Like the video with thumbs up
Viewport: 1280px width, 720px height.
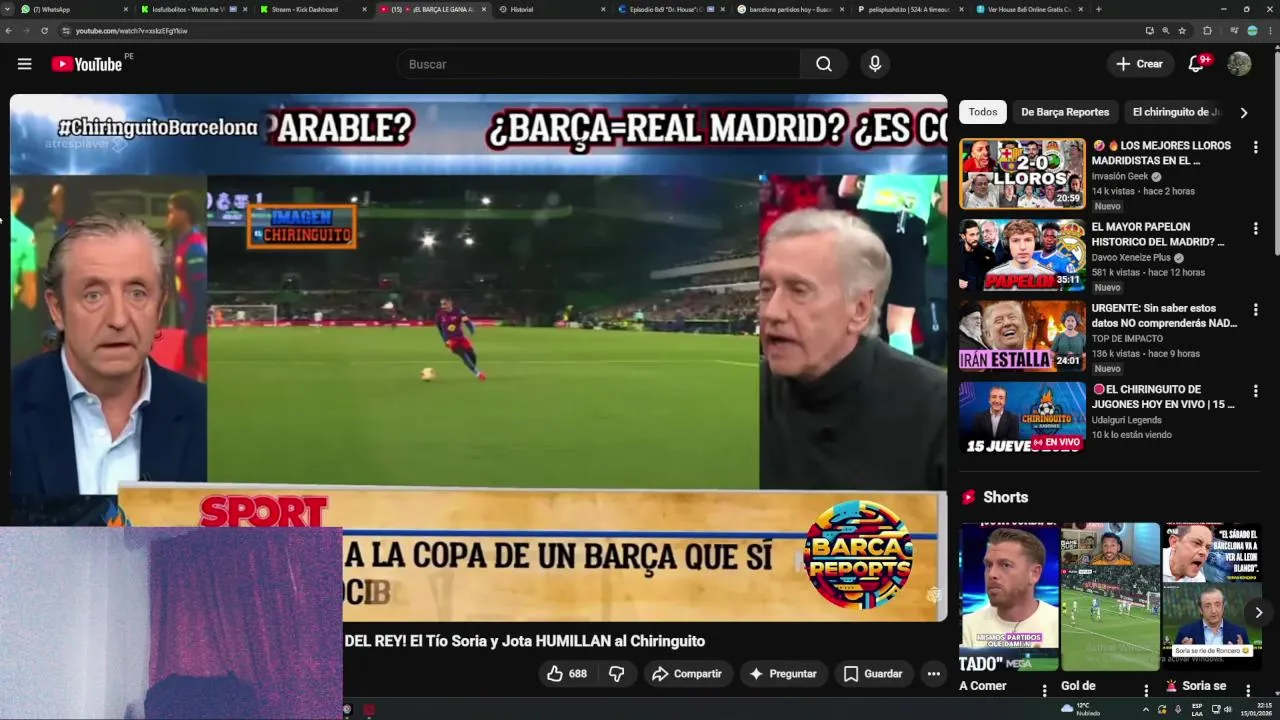pyautogui.click(x=567, y=674)
